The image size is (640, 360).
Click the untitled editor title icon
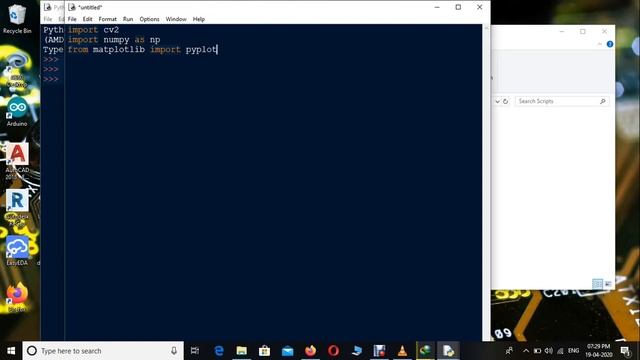tap(72, 7)
